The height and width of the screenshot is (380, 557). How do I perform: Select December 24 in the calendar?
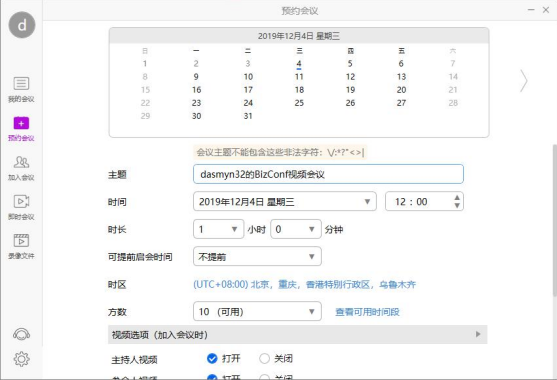click(x=248, y=103)
